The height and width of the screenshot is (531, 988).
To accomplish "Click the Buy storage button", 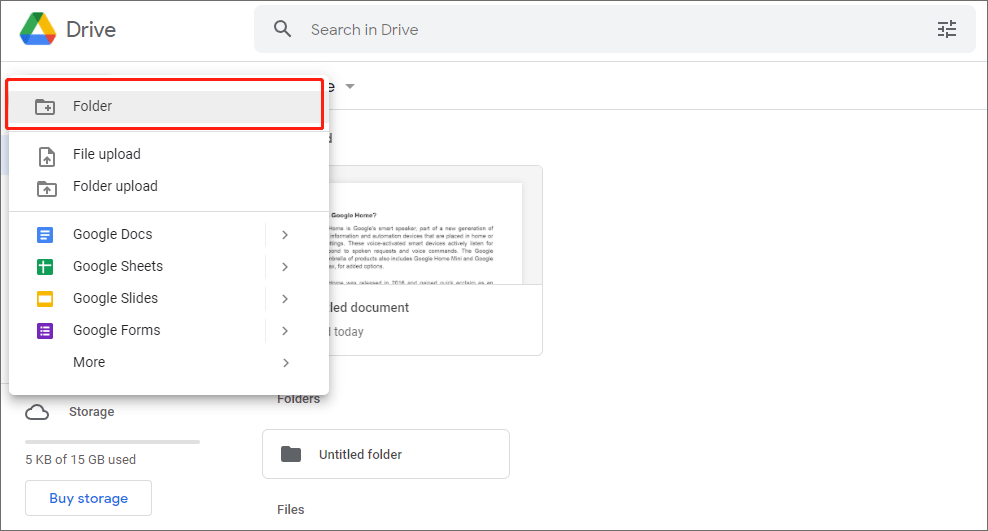I will tap(88, 498).
